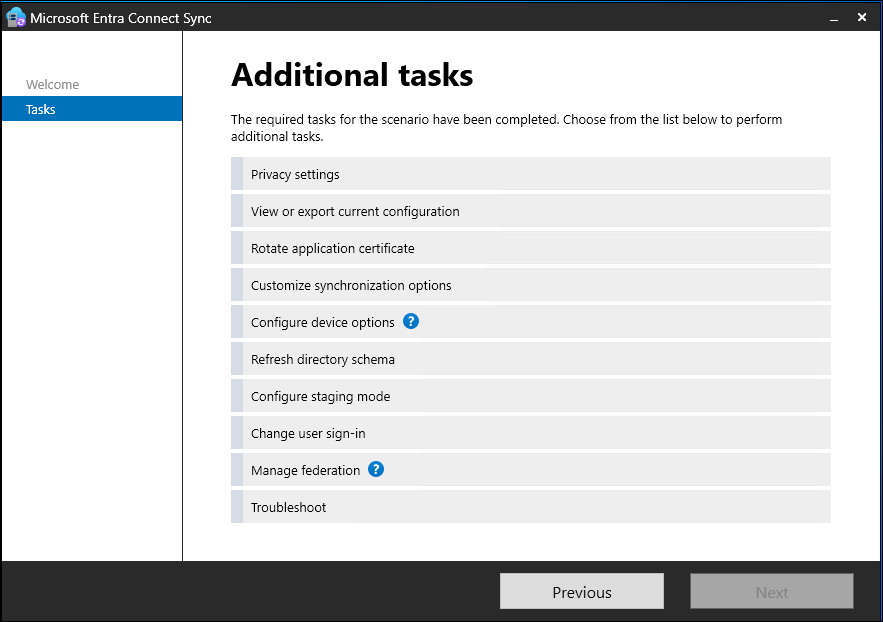Select the Tasks step in sidebar
Image resolution: width=883 pixels, height=622 pixels.
[x=41, y=110]
